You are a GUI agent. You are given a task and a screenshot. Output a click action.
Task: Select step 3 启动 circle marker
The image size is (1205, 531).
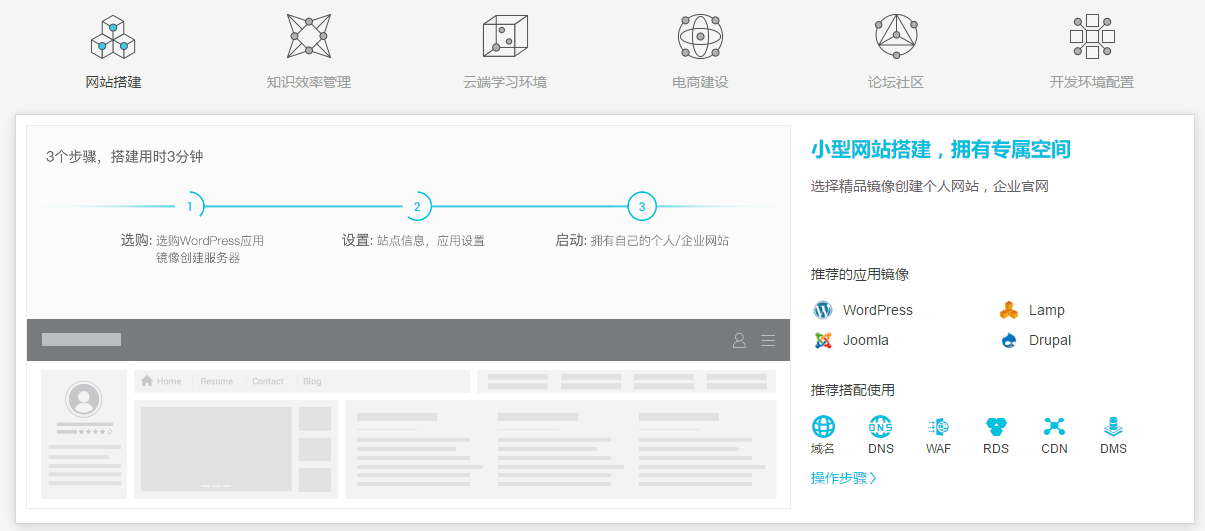coord(642,207)
